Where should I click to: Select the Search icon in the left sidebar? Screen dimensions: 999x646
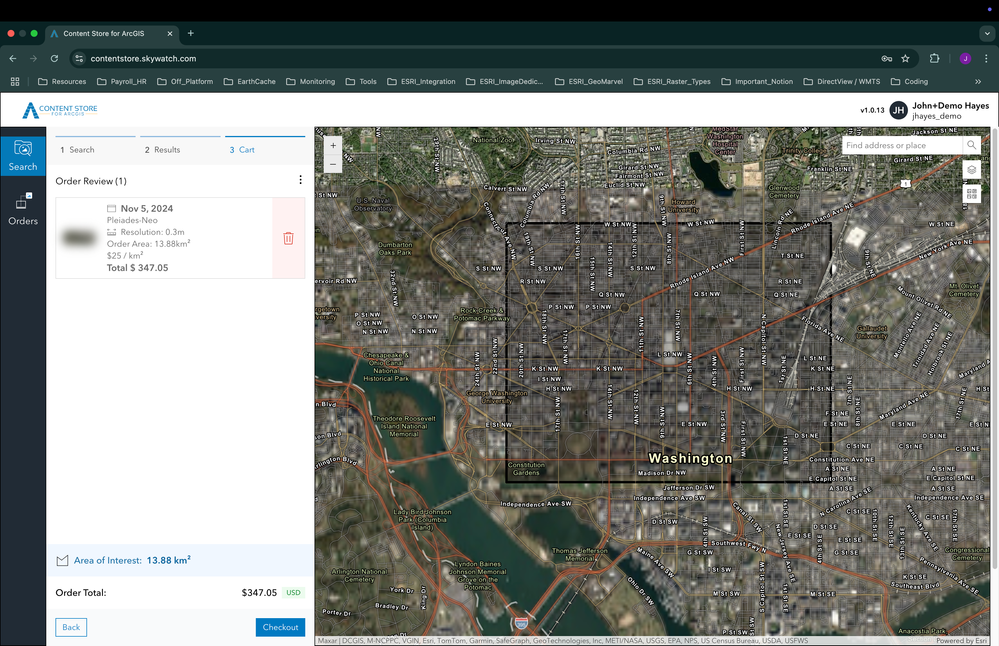[22, 155]
